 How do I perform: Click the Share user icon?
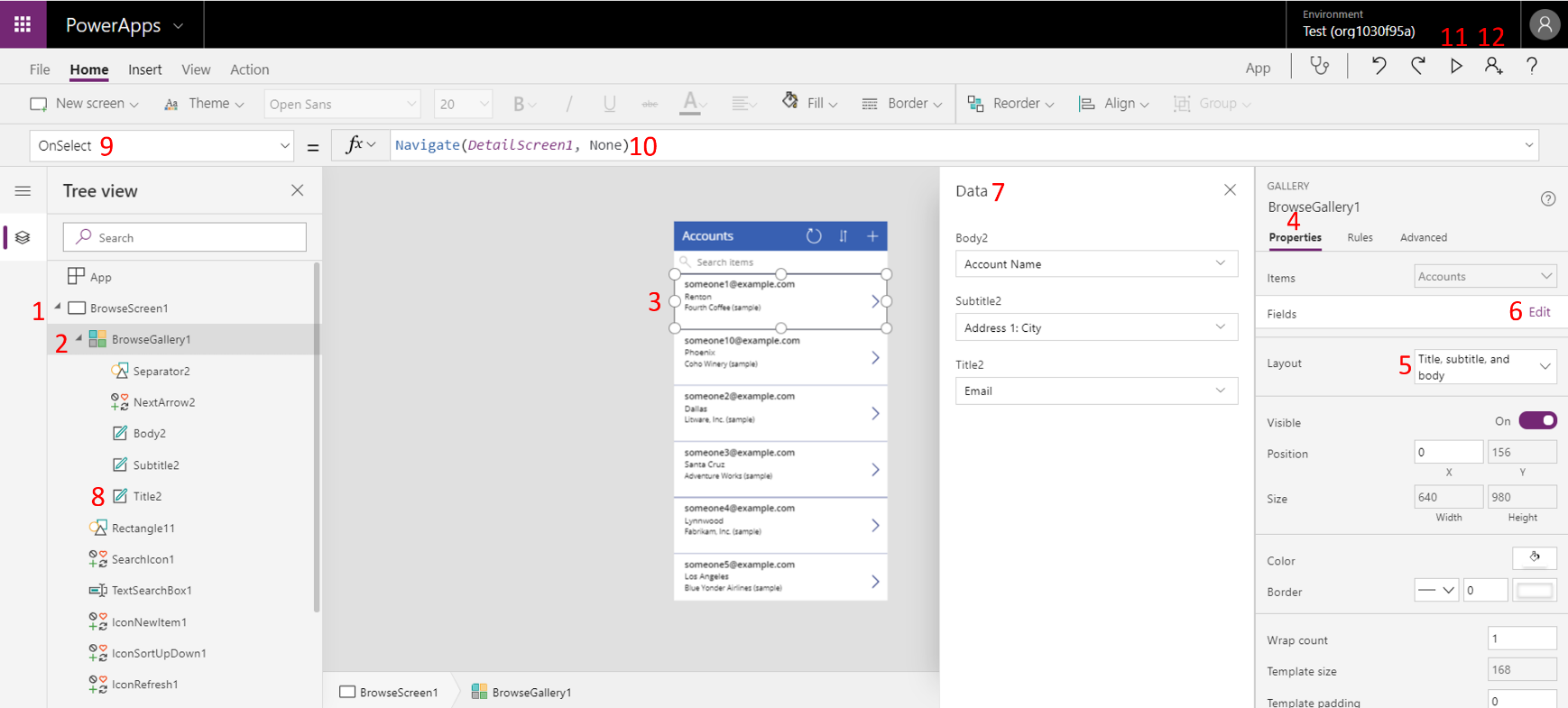coord(1493,66)
